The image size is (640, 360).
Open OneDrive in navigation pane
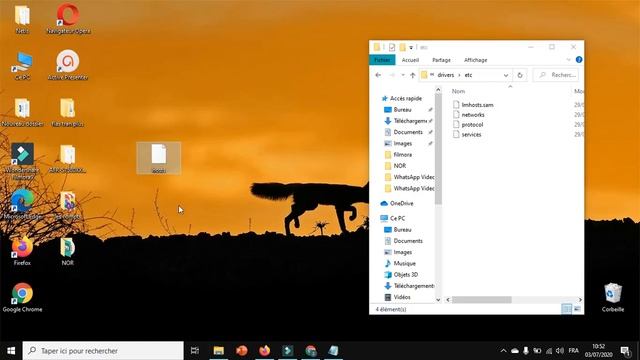tap(397, 203)
